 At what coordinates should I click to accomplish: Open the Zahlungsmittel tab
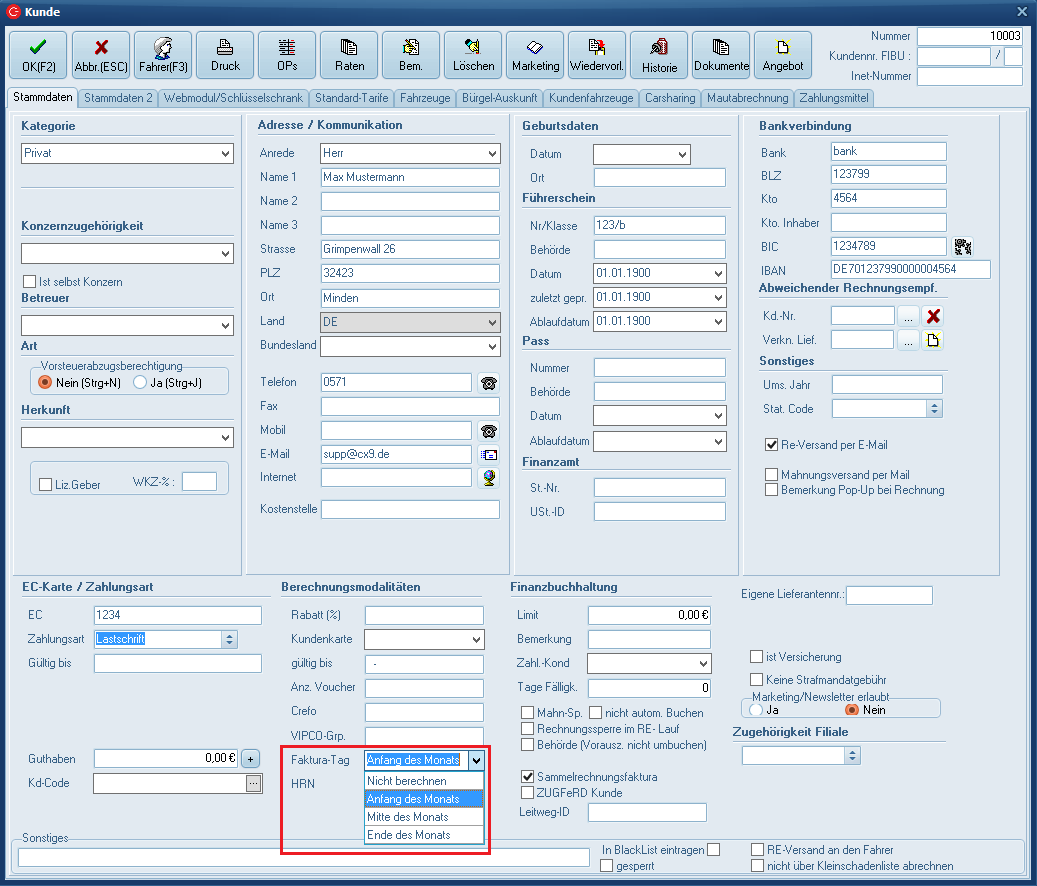click(x=834, y=98)
